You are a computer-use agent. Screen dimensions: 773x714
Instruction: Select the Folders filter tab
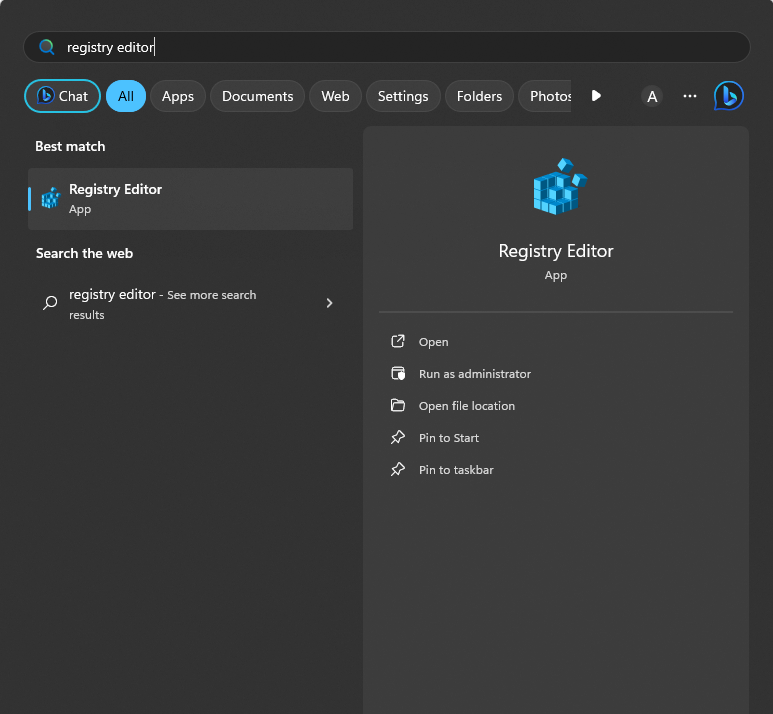tap(479, 96)
